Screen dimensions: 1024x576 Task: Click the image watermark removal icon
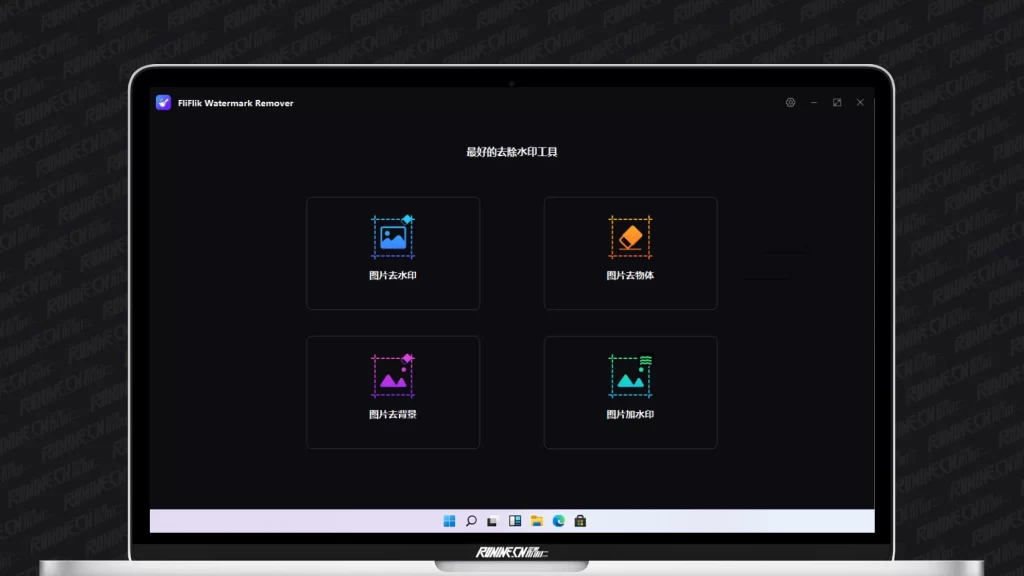[x=393, y=236]
